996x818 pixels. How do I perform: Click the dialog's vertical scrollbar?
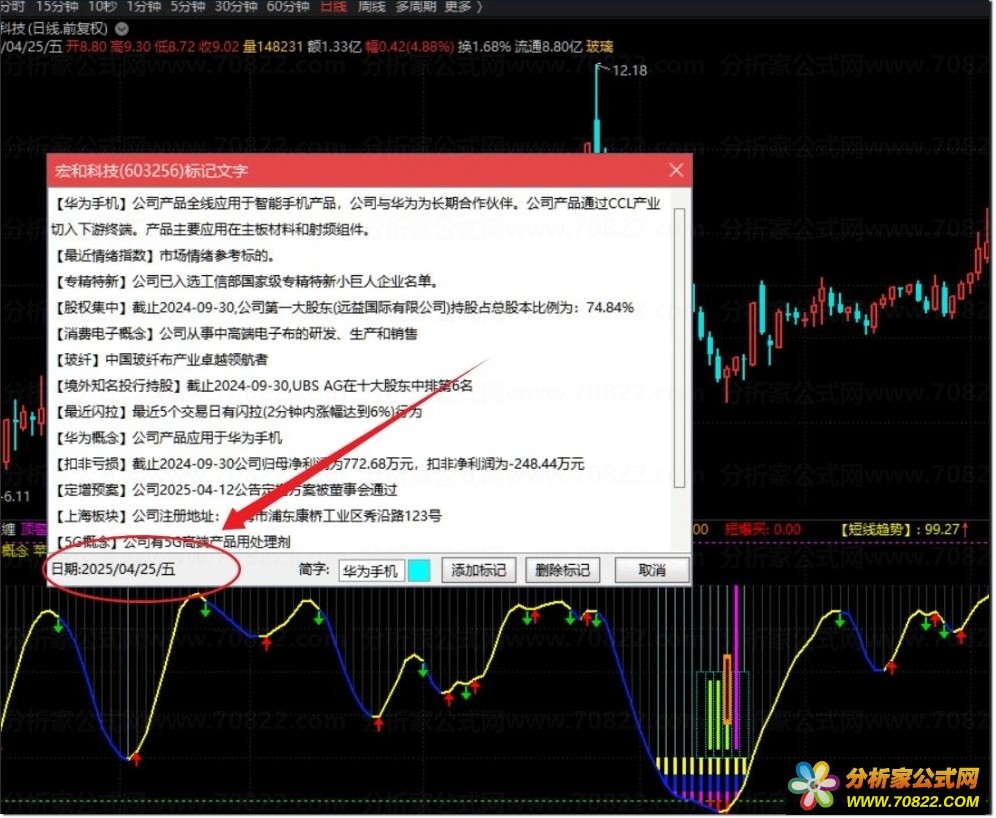(679, 348)
